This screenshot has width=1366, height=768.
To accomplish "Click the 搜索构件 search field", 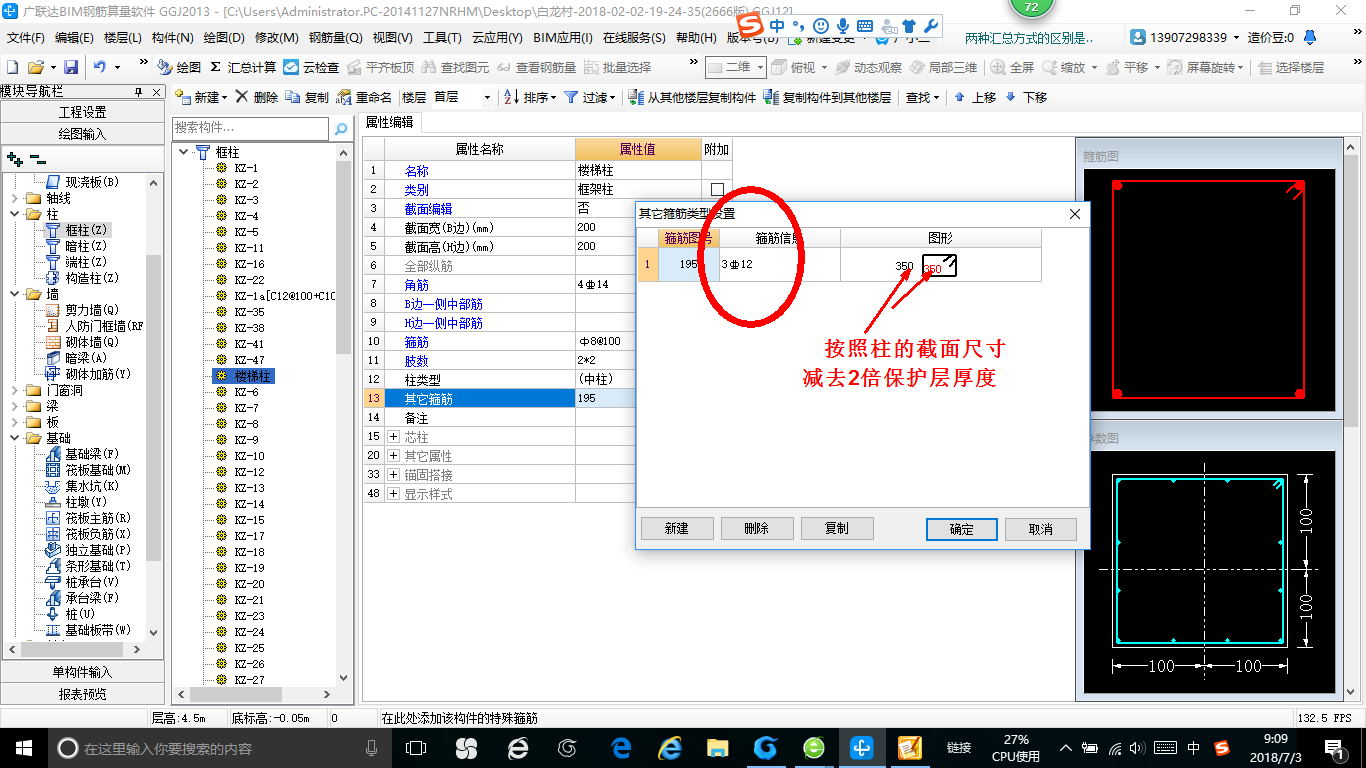I will pyautogui.click(x=250, y=128).
